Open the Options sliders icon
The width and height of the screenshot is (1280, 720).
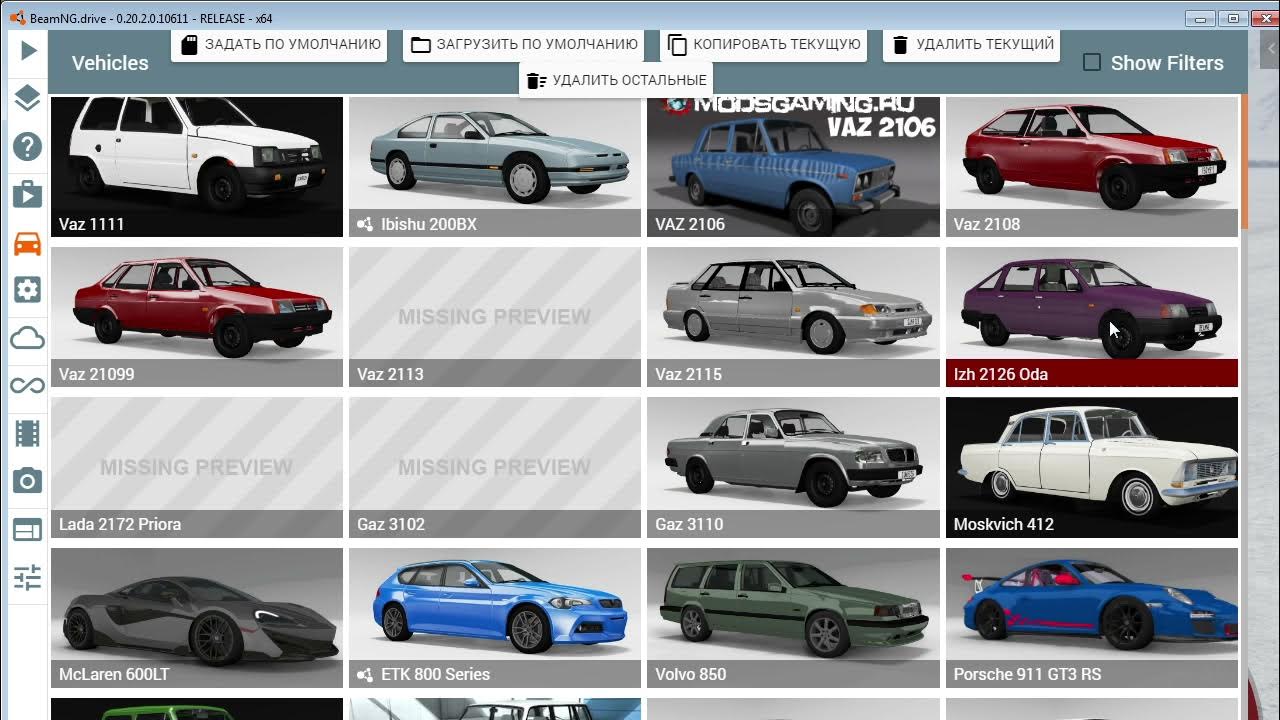[28, 577]
